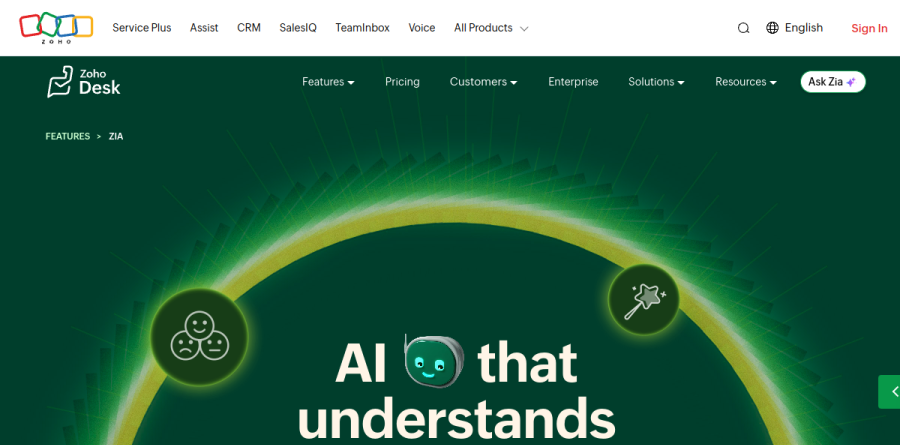The height and width of the screenshot is (445, 900).
Task: Open the Voice product link
Action: (x=422, y=28)
